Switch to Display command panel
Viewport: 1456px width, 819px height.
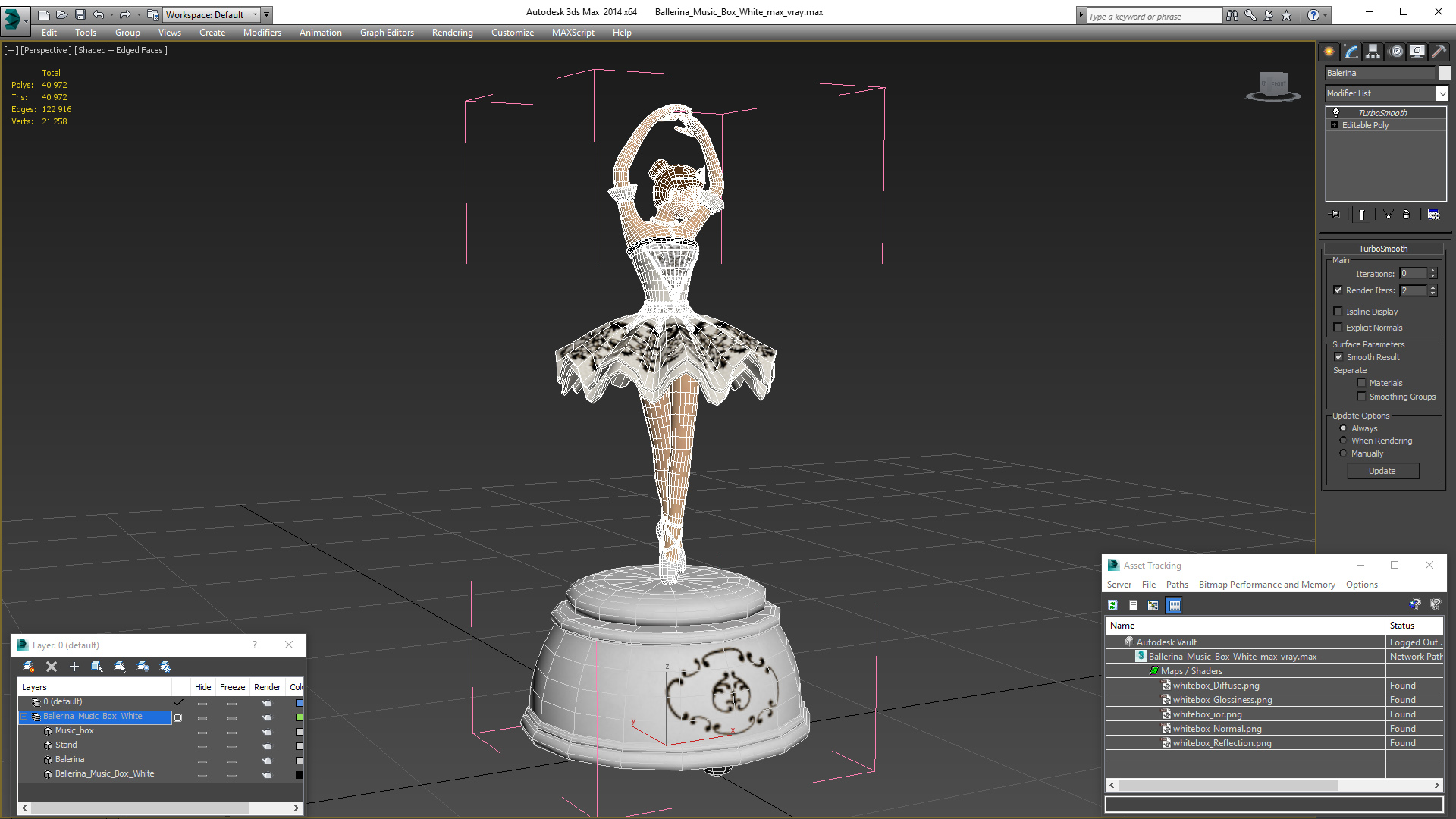(x=1417, y=52)
